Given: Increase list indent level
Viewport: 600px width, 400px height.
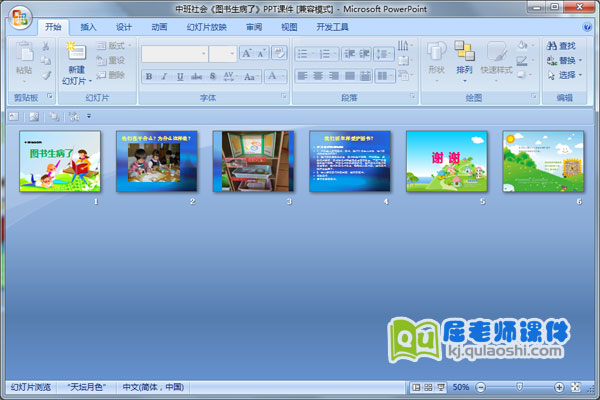Looking at the screenshot, I should tap(364, 54).
